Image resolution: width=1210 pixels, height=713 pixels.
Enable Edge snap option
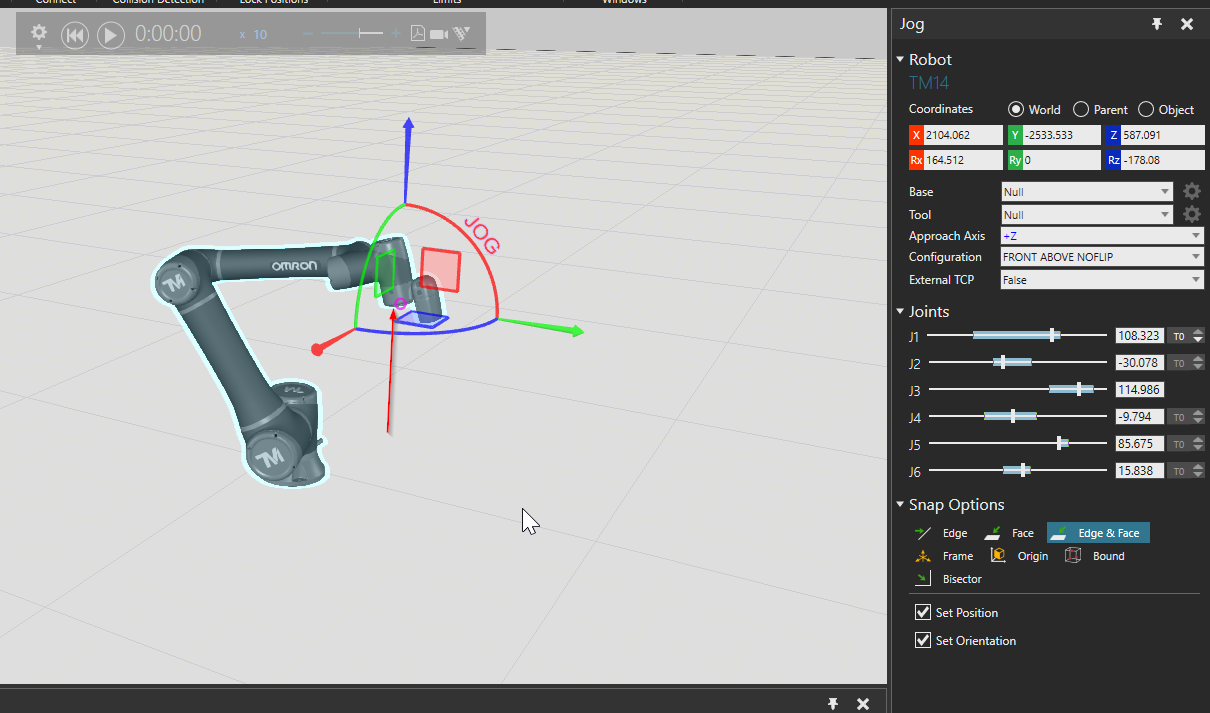pyautogui.click(x=941, y=533)
